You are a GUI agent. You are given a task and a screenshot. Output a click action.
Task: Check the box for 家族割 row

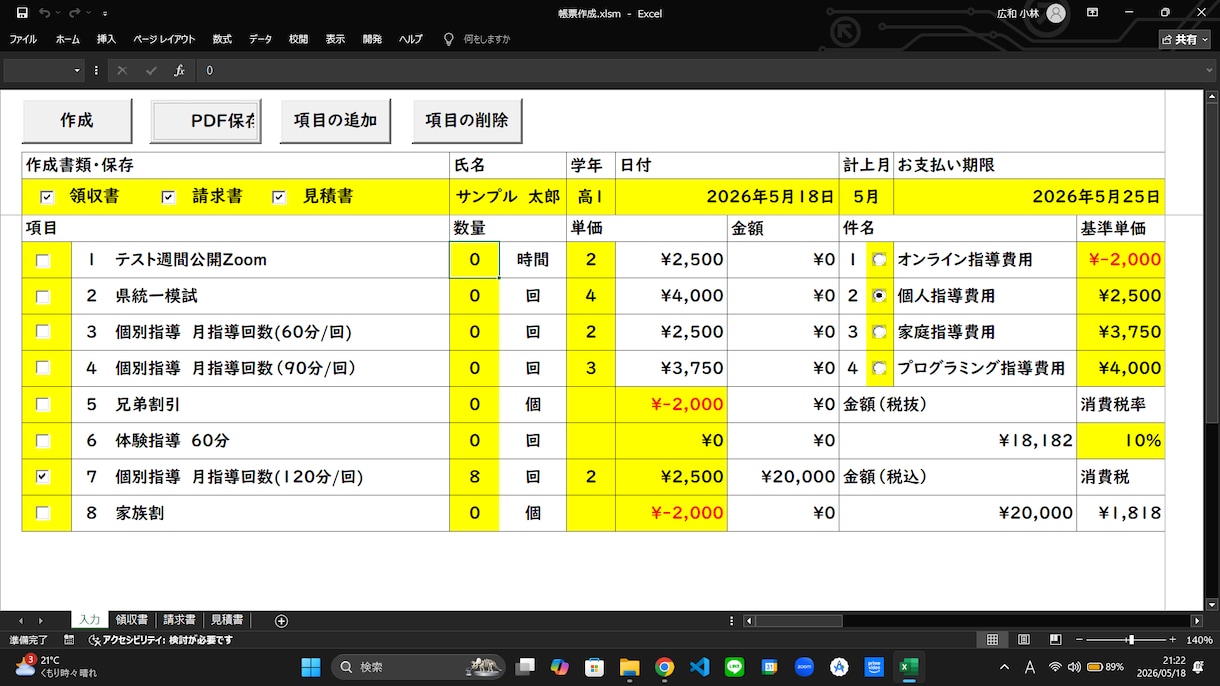[x=43, y=513]
